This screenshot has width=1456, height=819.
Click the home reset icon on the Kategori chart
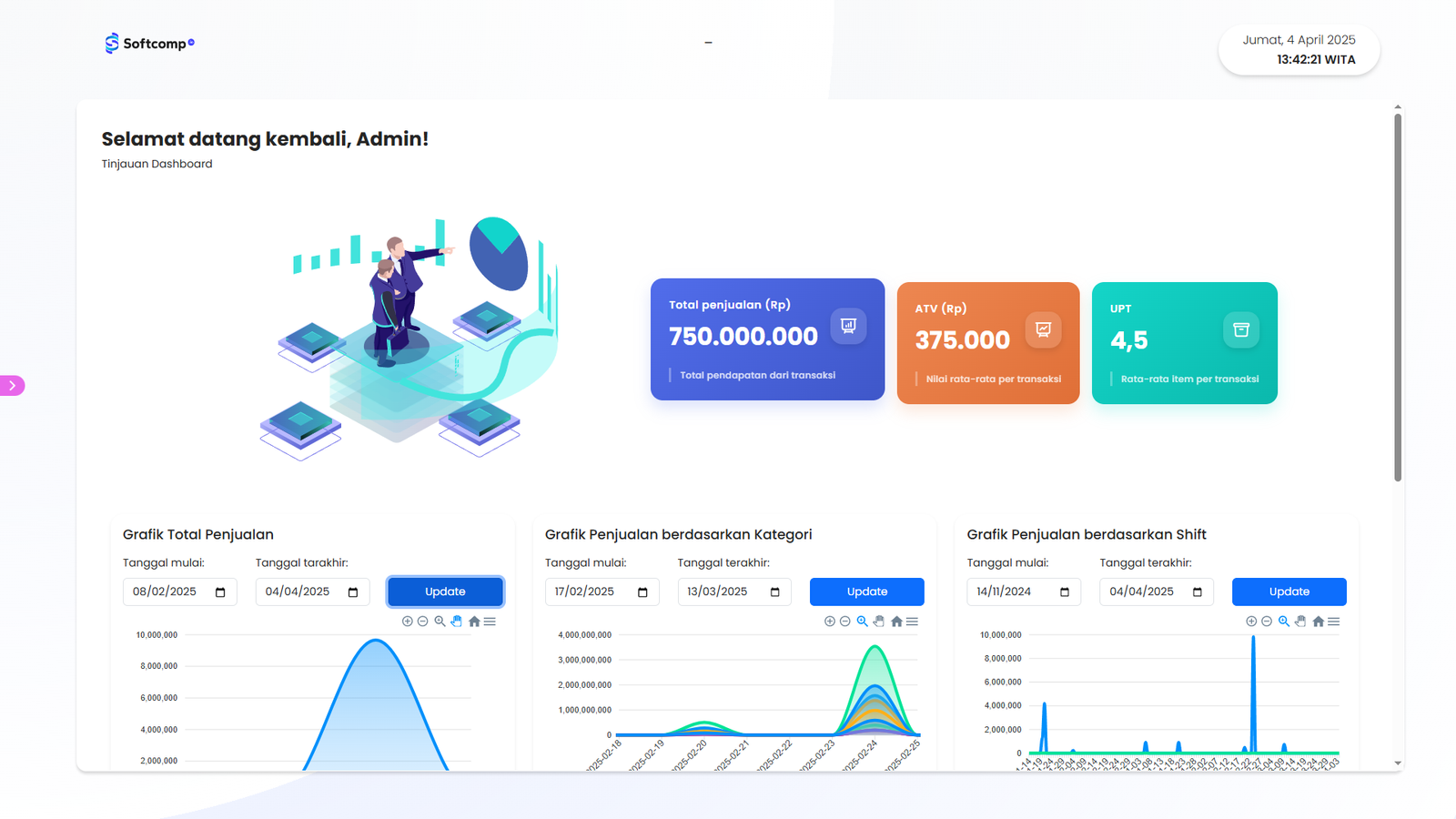pyautogui.click(x=896, y=622)
